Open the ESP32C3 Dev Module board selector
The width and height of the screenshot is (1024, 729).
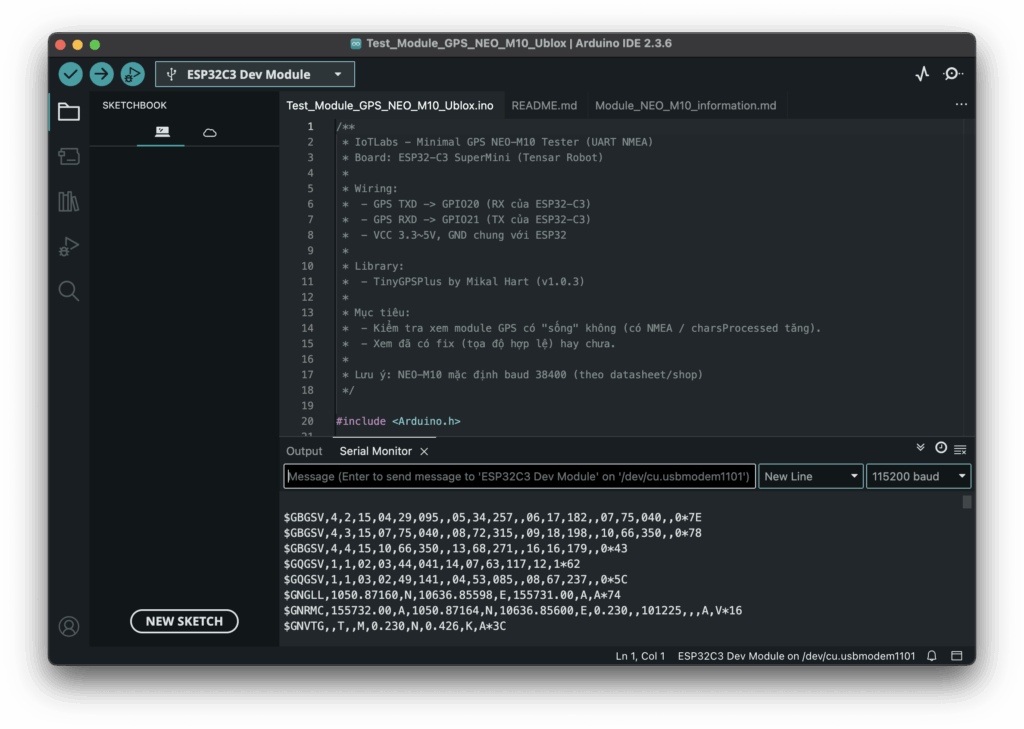click(255, 74)
